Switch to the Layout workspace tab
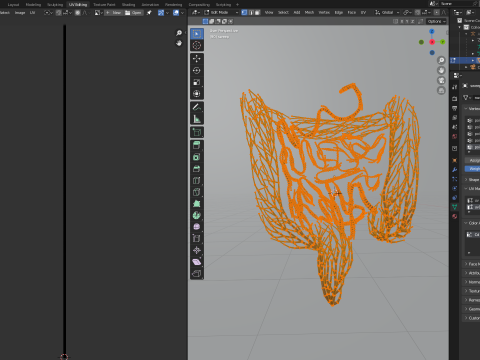 (x=13, y=5)
